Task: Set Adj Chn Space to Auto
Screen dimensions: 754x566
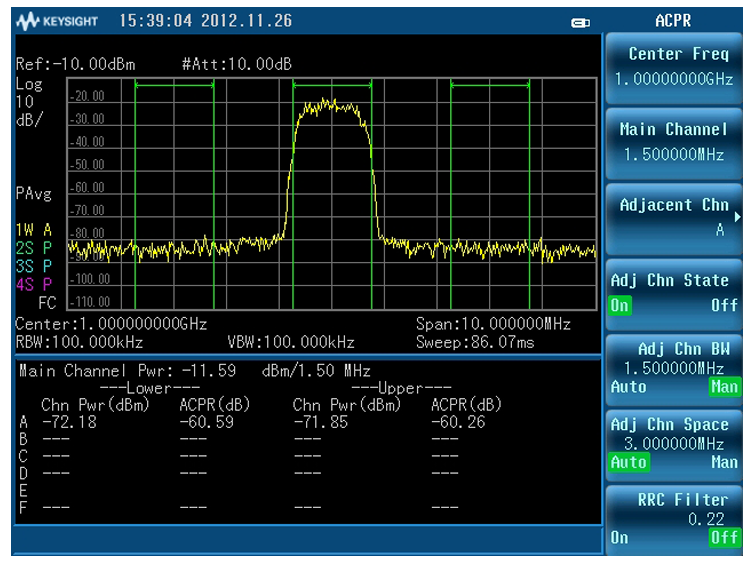Action: (629, 463)
